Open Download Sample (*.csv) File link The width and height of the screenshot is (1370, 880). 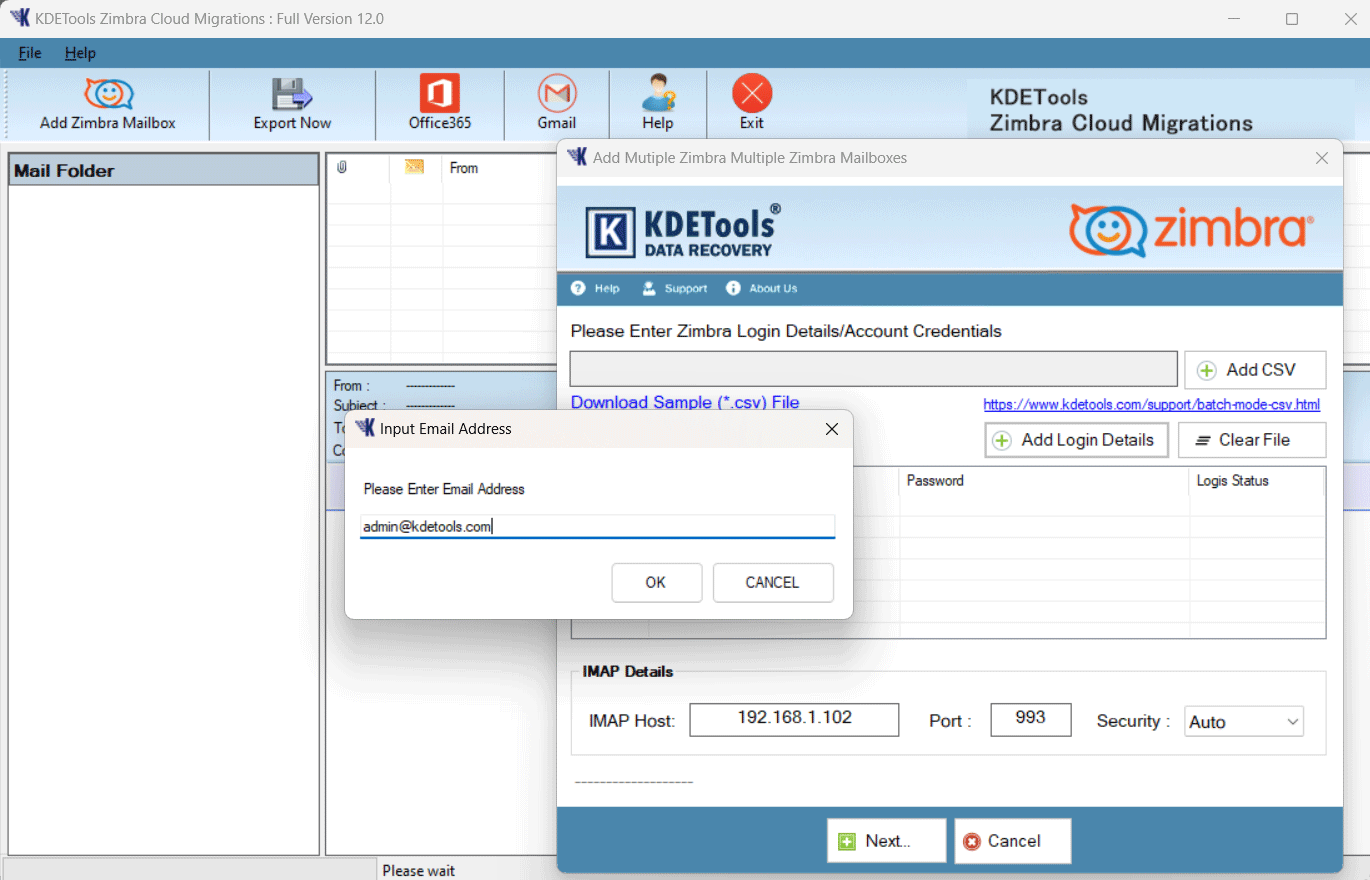tap(685, 402)
